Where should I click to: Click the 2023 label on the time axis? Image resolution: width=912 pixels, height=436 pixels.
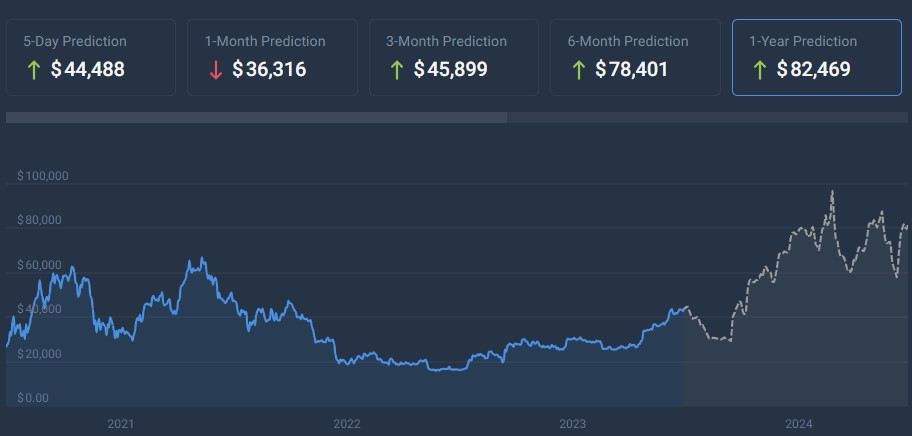572,424
